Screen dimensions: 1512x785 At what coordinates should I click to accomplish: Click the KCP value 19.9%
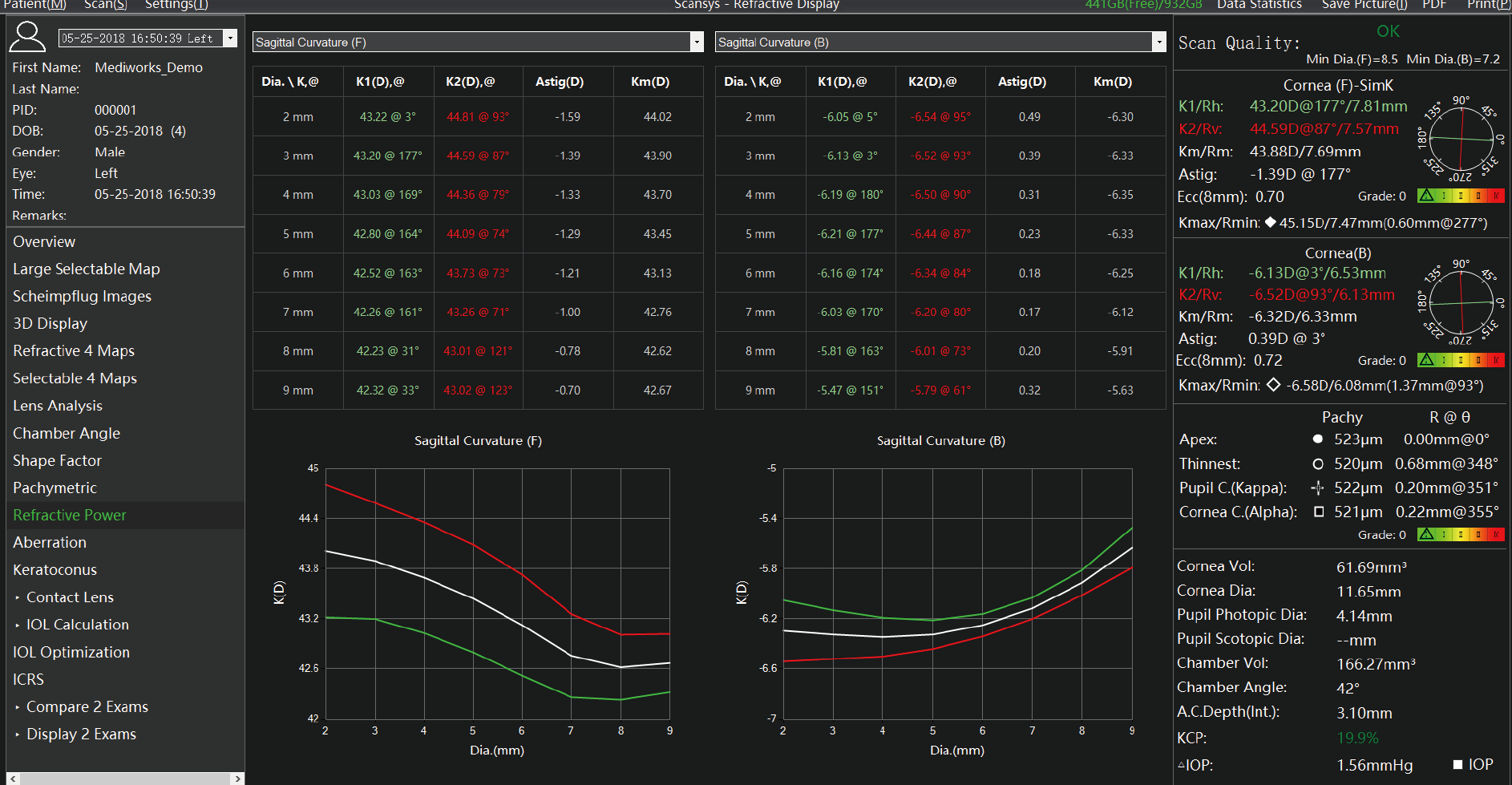(1357, 738)
